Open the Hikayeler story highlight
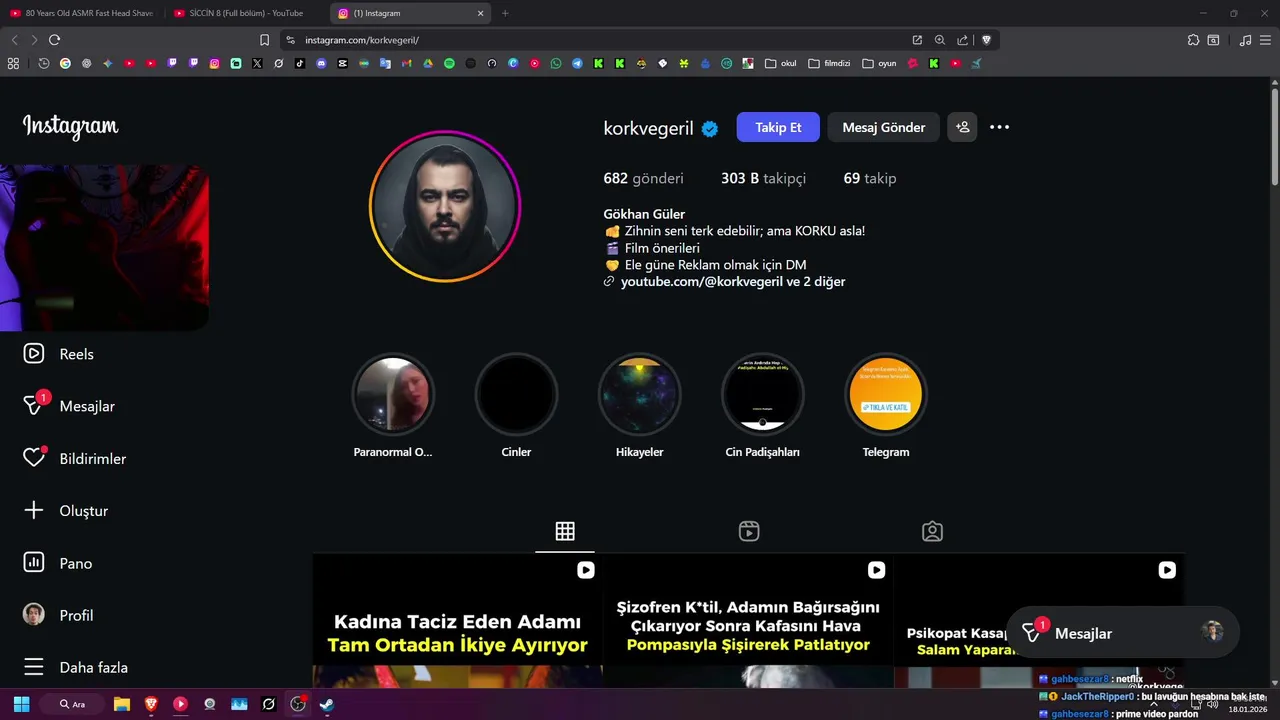1280x720 pixels. pos(640,406)
